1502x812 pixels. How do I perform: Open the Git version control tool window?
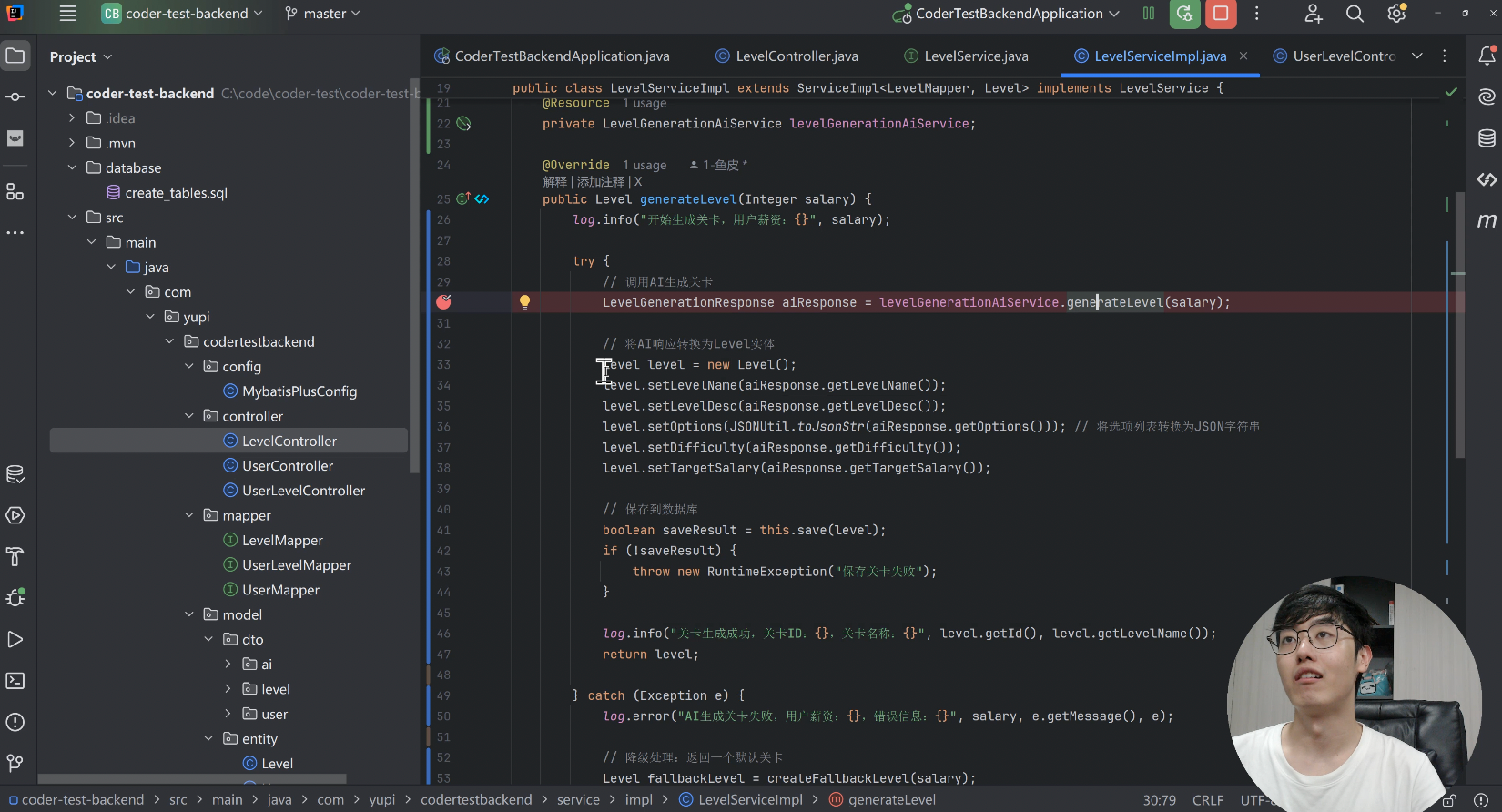coord(15,763)
